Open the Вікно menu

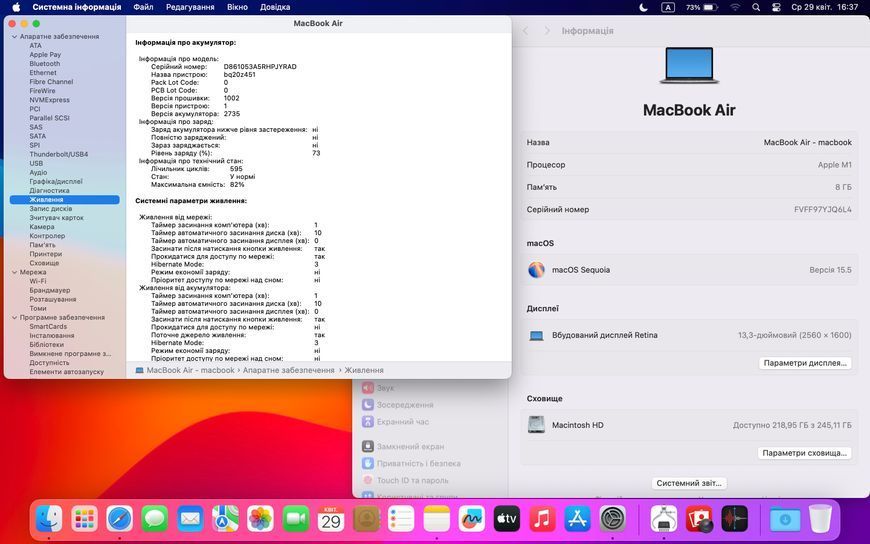(x=237, y=7)
